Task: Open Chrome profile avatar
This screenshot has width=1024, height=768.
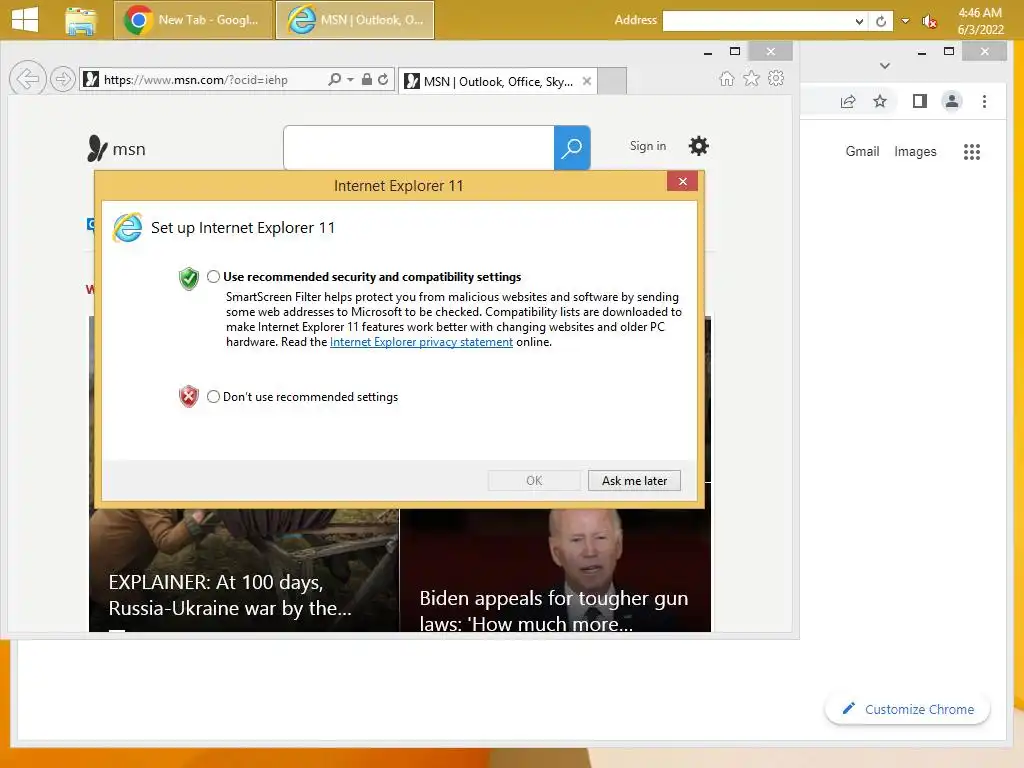Action: coord(952,101)
